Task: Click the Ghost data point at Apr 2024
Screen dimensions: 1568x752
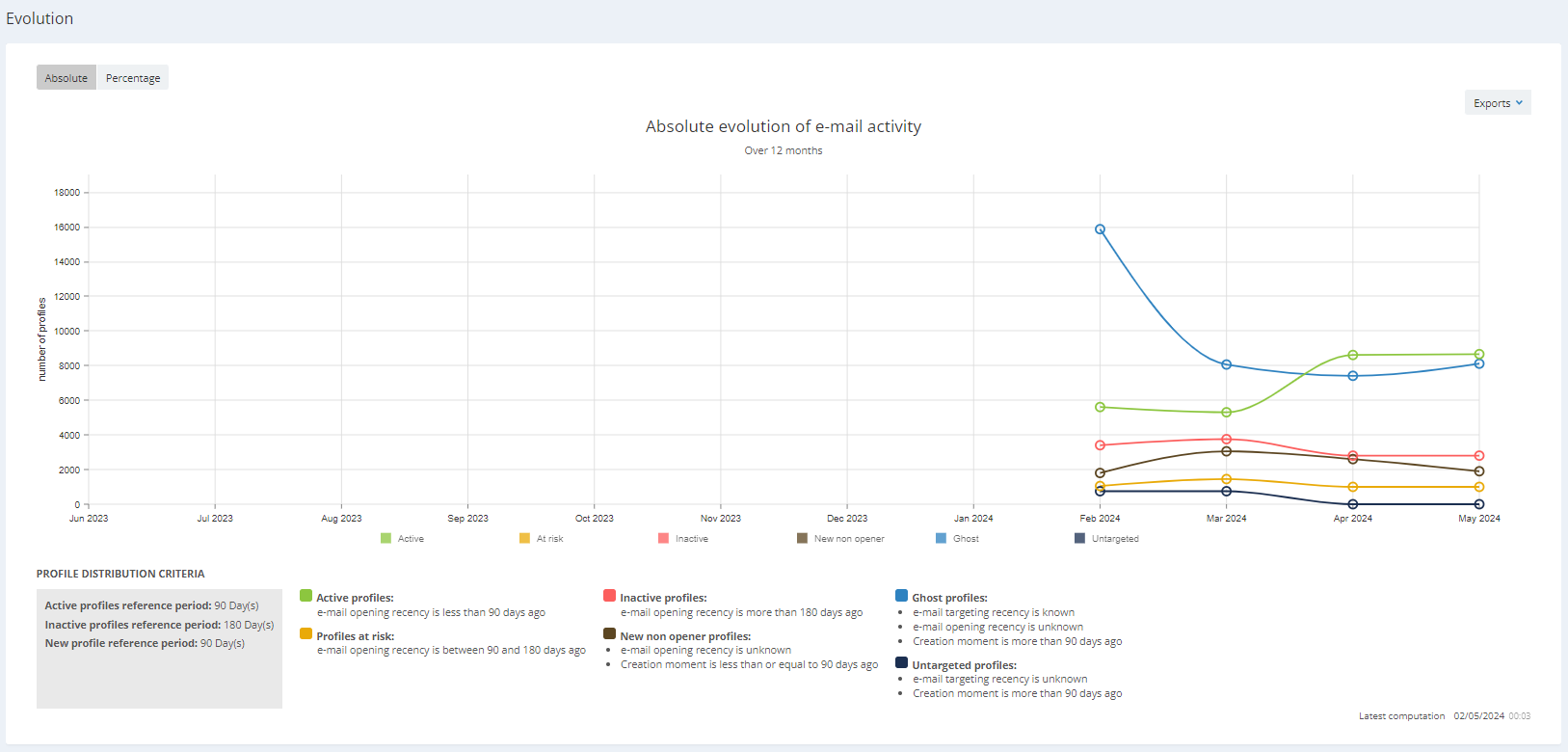Action: (x=1353, y=376)
